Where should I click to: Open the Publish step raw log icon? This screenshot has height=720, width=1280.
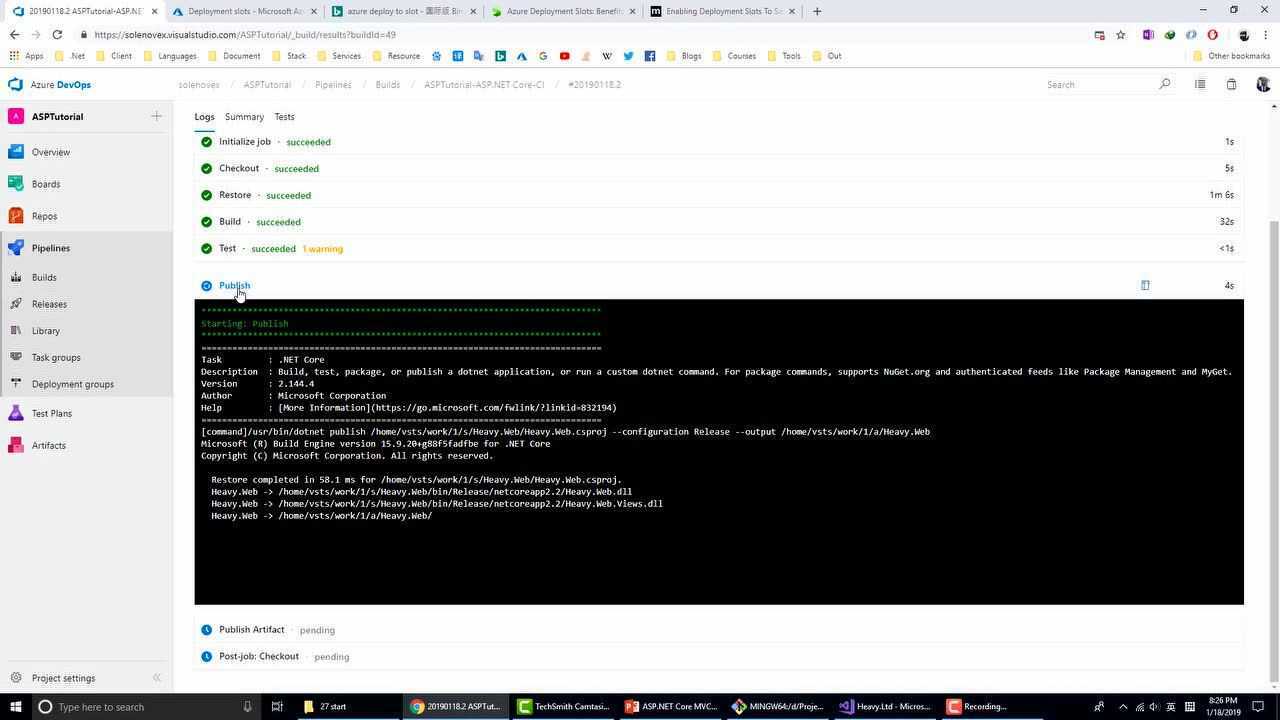[1145, 286]
